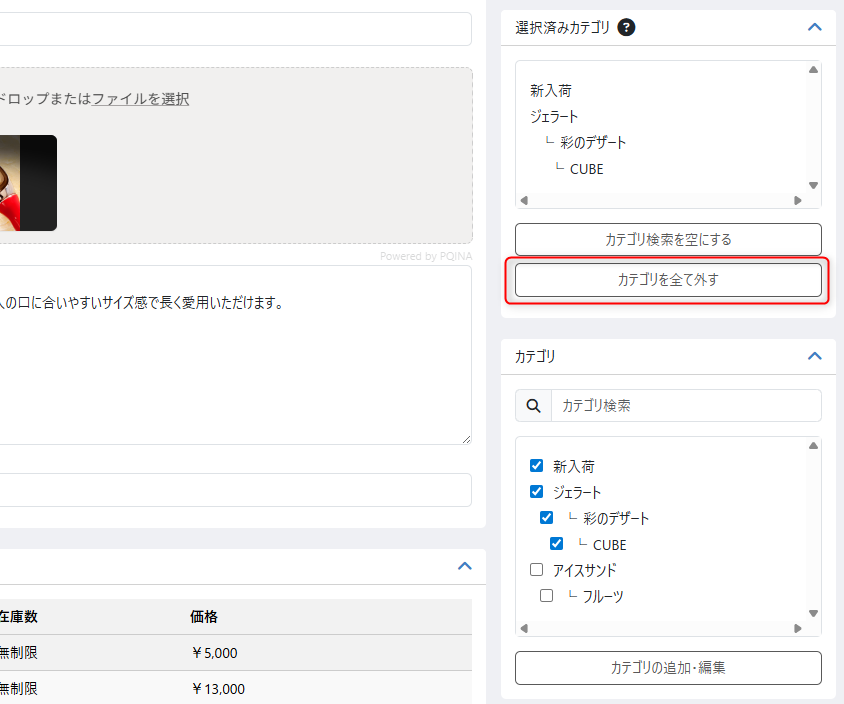Click the uploaded product image thumbnail
844x704 pixels.
28,183
